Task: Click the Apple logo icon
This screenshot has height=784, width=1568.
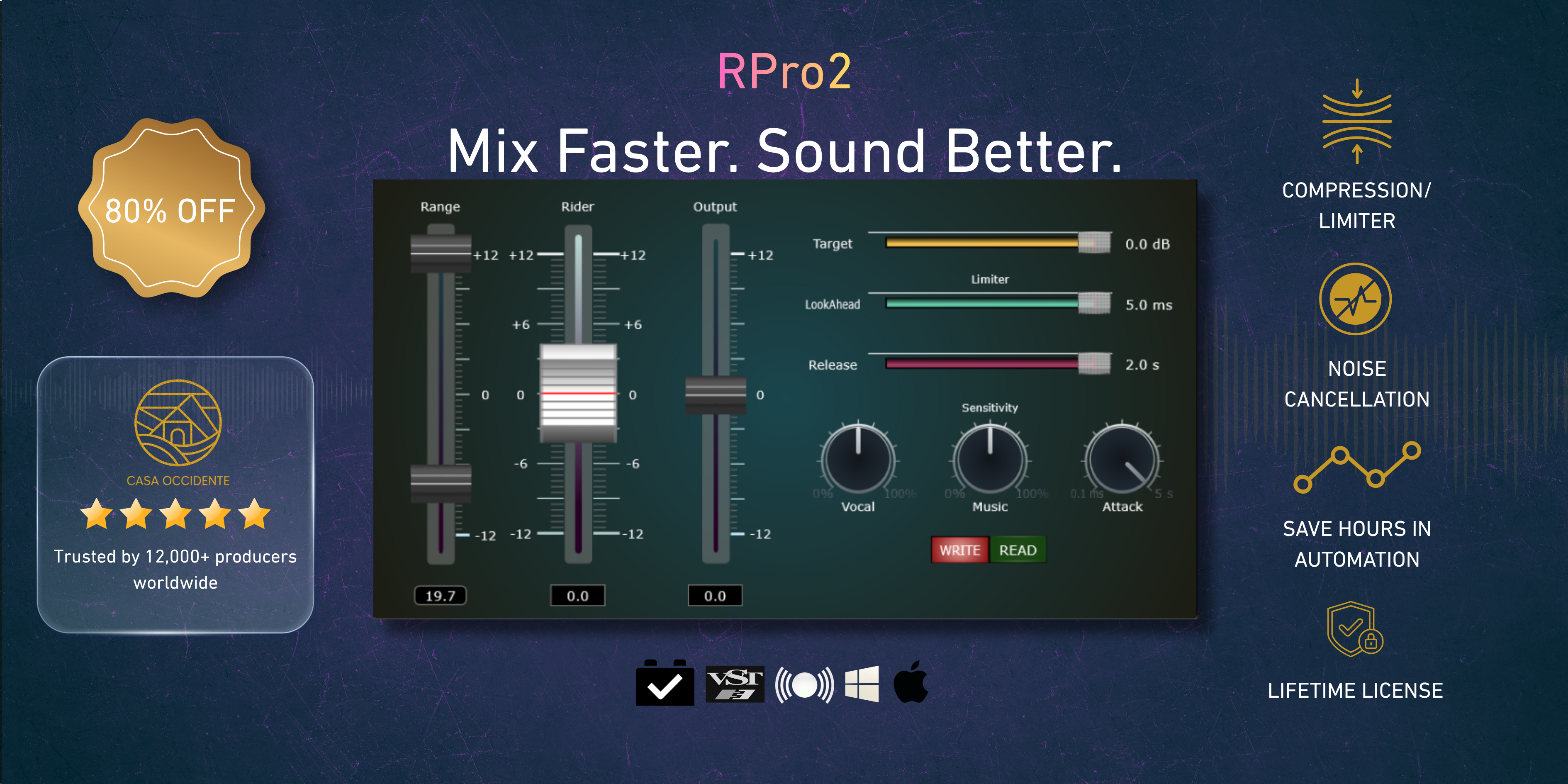Action: tap(911, 682)
